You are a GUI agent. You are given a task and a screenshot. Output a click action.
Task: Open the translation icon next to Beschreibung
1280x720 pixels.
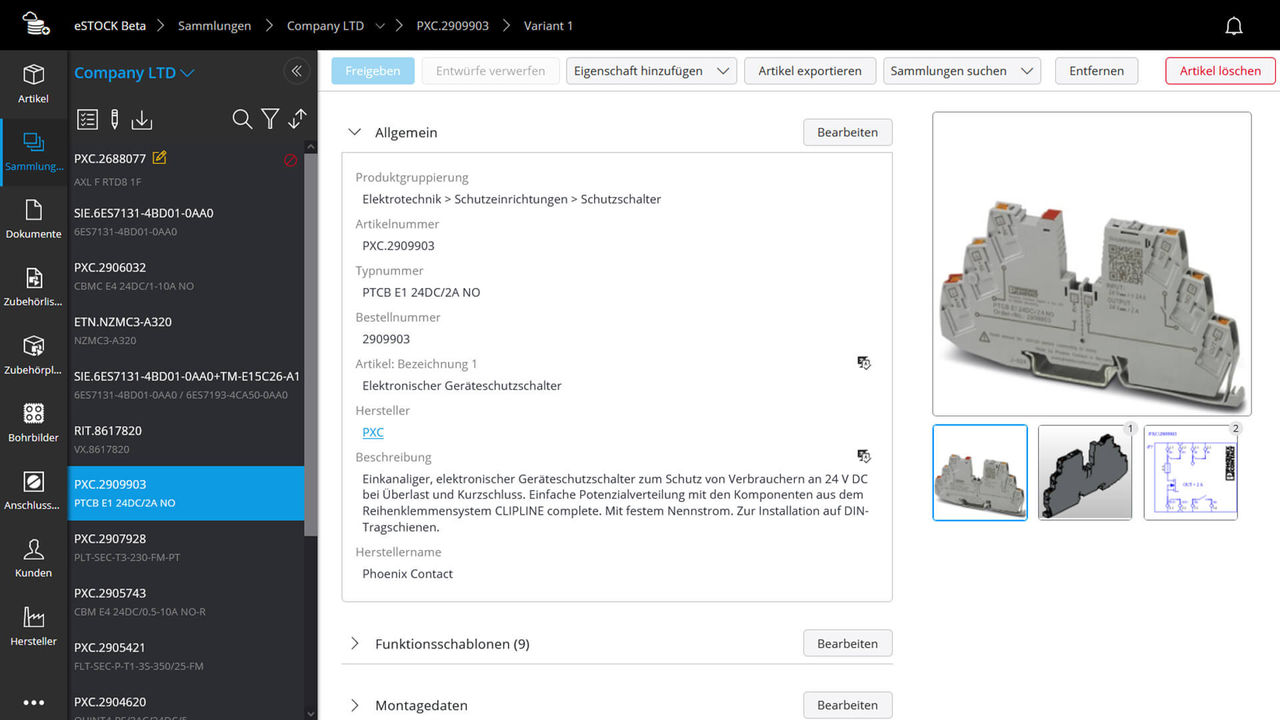[x=864, y=455]
